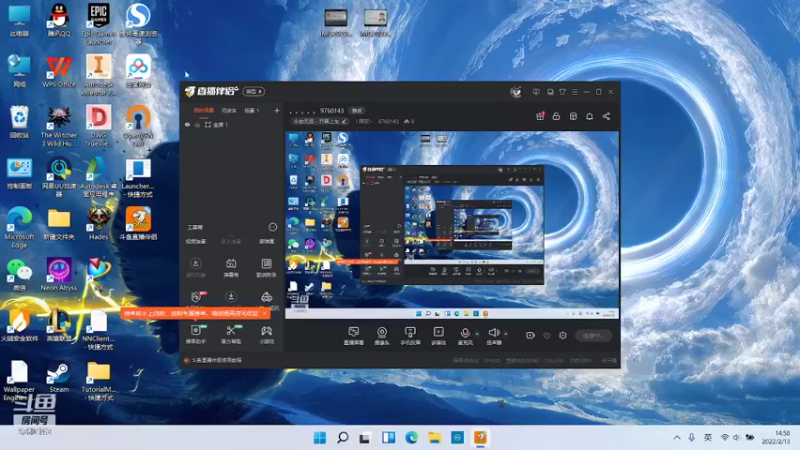800x450 pixels.
Task: Add a 摄像头 camera source
Action: 382,336
